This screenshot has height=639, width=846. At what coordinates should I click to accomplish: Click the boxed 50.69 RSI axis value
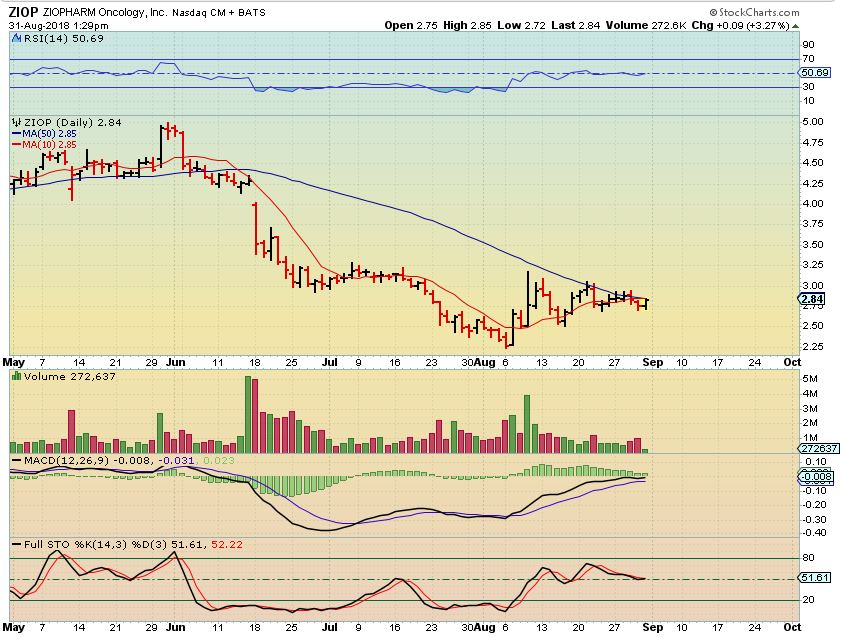815,72
